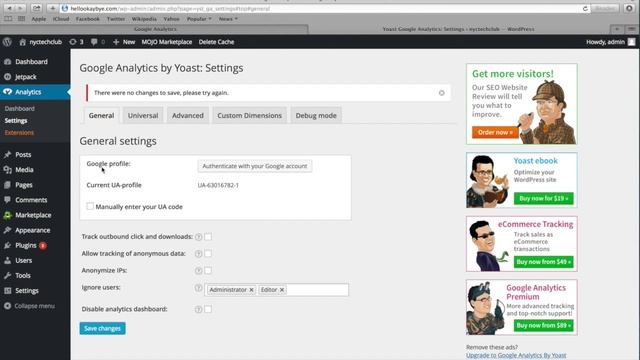The width and height of the screenshot is (640, 360).
Task: Switch to the Universal tab
Action: click(143, 116)
